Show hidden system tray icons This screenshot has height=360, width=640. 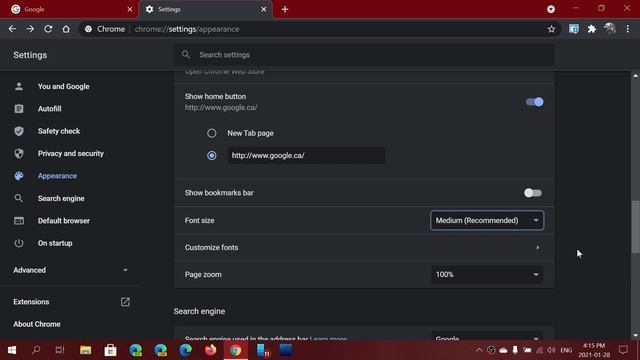[479, 350]
